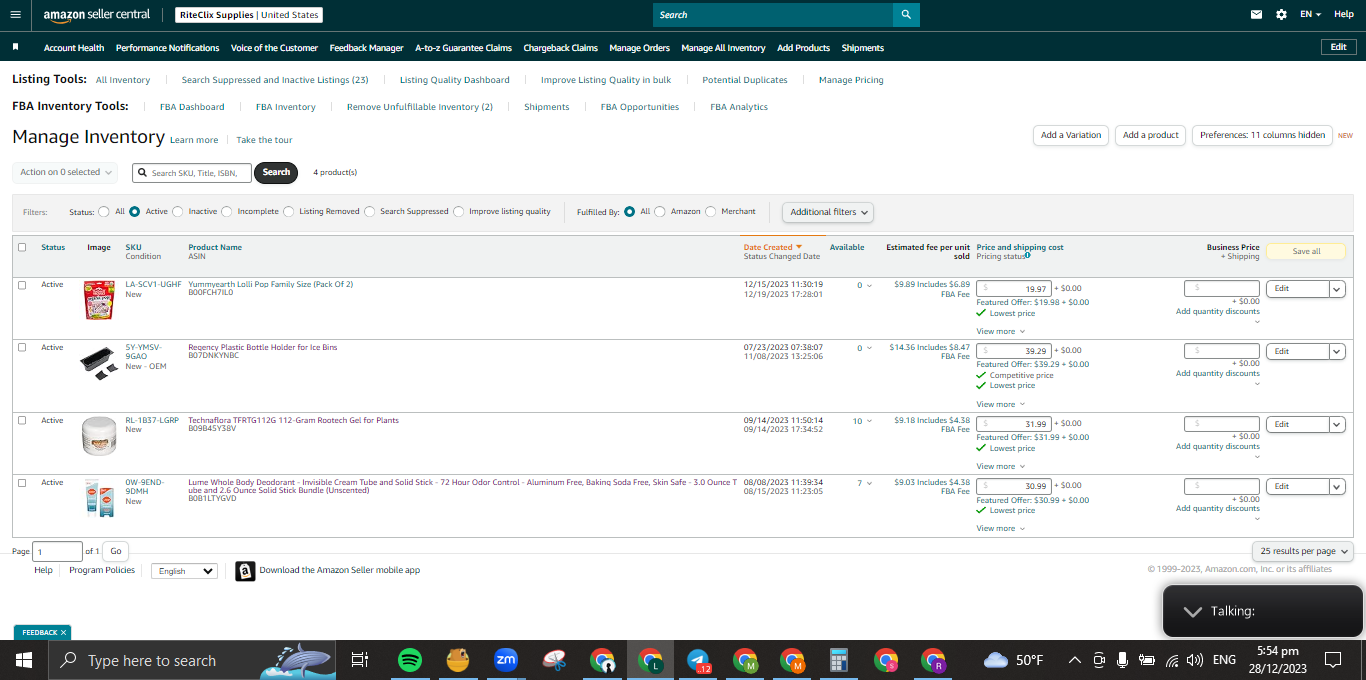Check the Yummyearth Lolli Pop row checkbox

pos(22,285)
